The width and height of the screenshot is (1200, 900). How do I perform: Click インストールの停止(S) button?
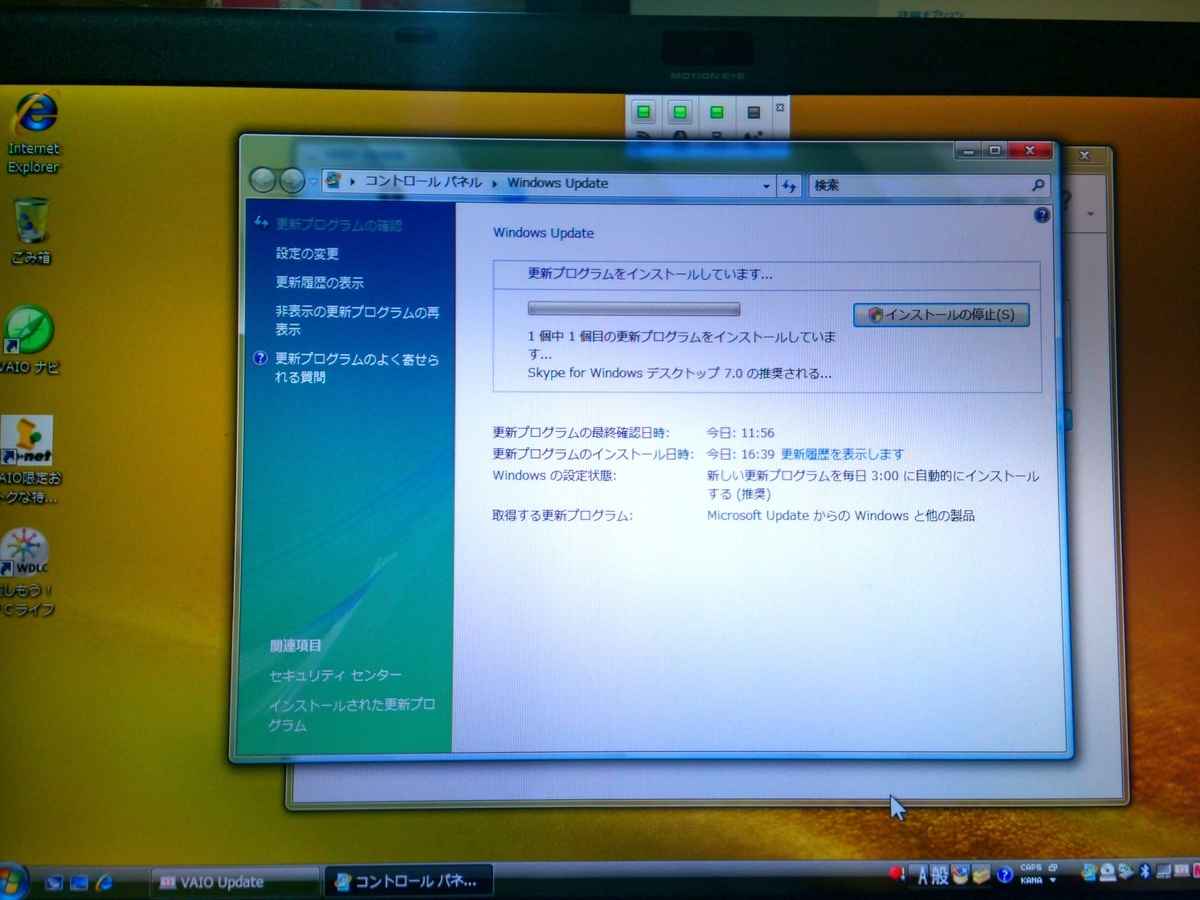pos(941,315)
